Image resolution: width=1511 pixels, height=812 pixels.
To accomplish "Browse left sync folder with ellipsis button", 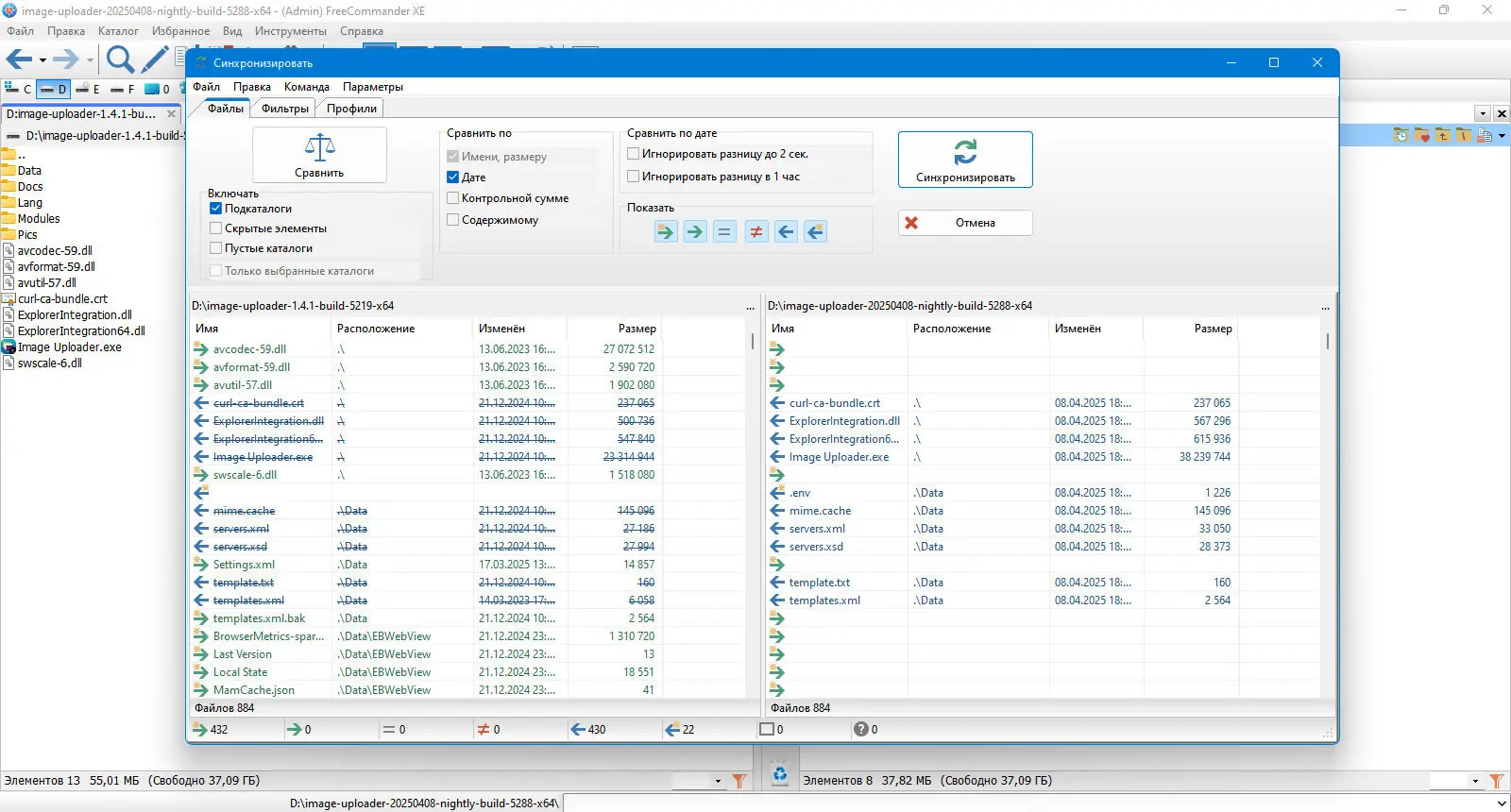I will (x=751, y=307).
